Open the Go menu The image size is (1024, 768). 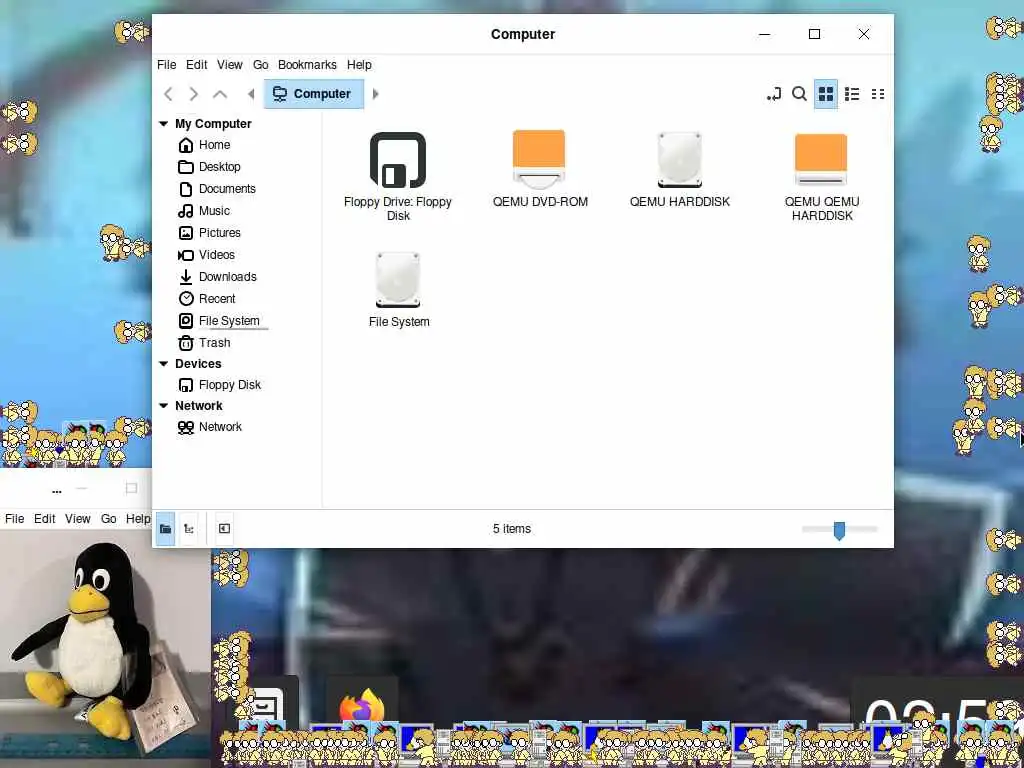261,65
